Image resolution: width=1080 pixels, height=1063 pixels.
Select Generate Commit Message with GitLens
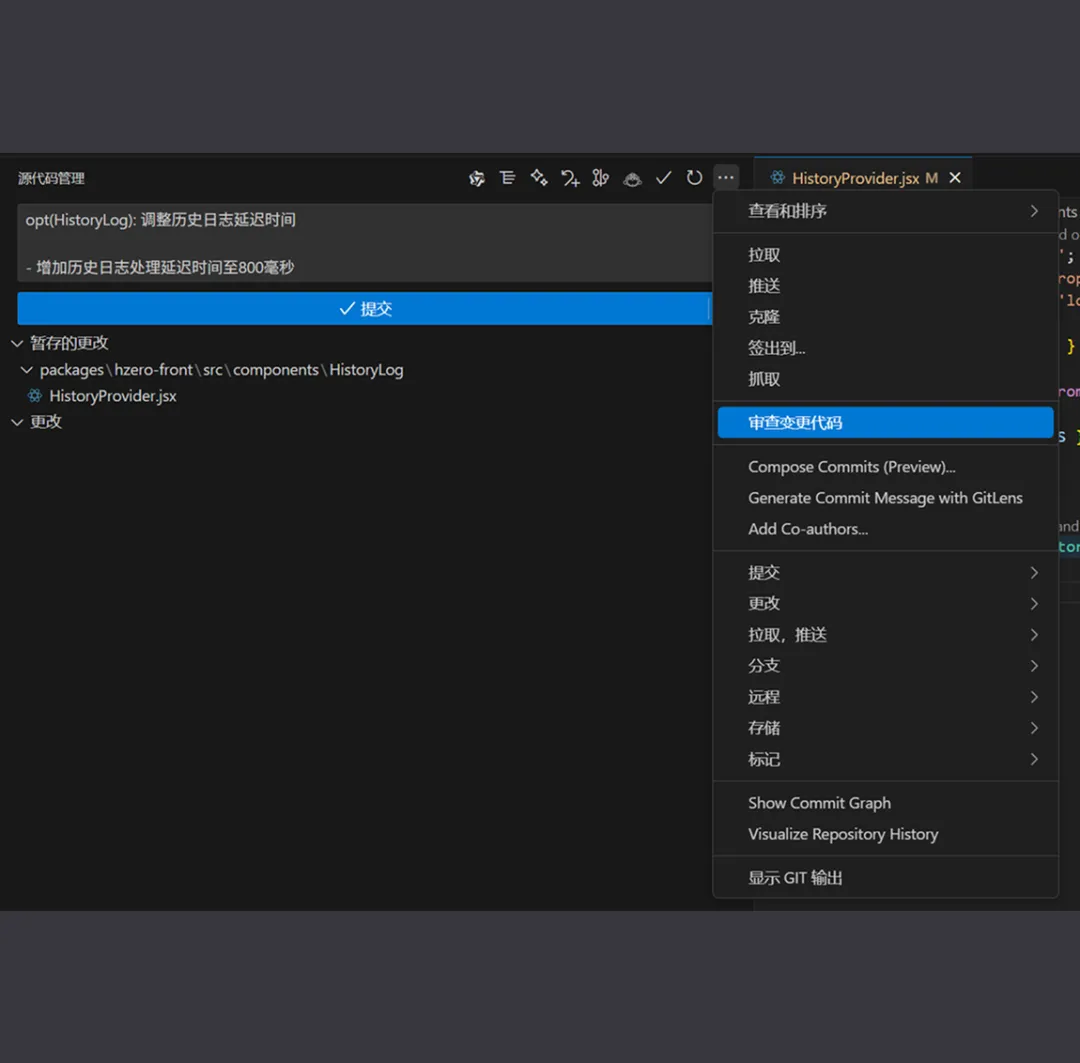[886, 498]
